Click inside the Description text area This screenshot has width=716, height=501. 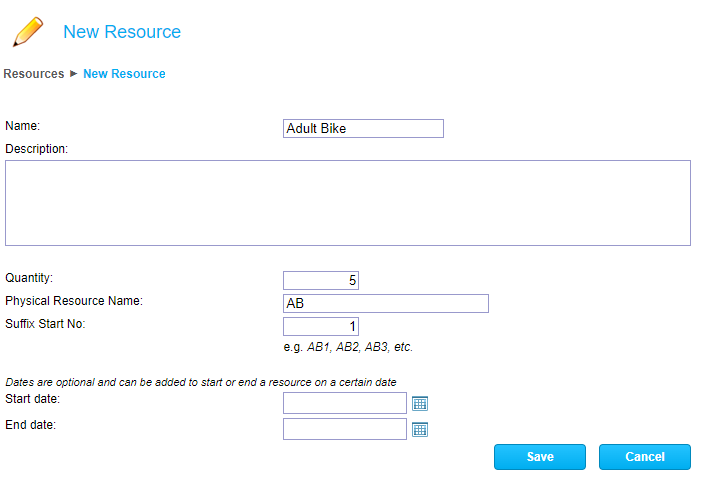coord(347,202)
